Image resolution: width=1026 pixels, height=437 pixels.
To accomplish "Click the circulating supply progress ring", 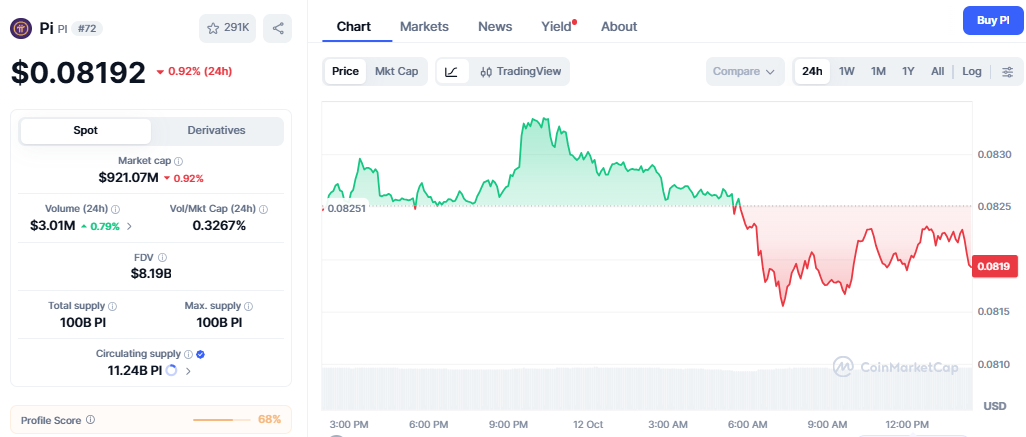I will (x=172, y=371).
